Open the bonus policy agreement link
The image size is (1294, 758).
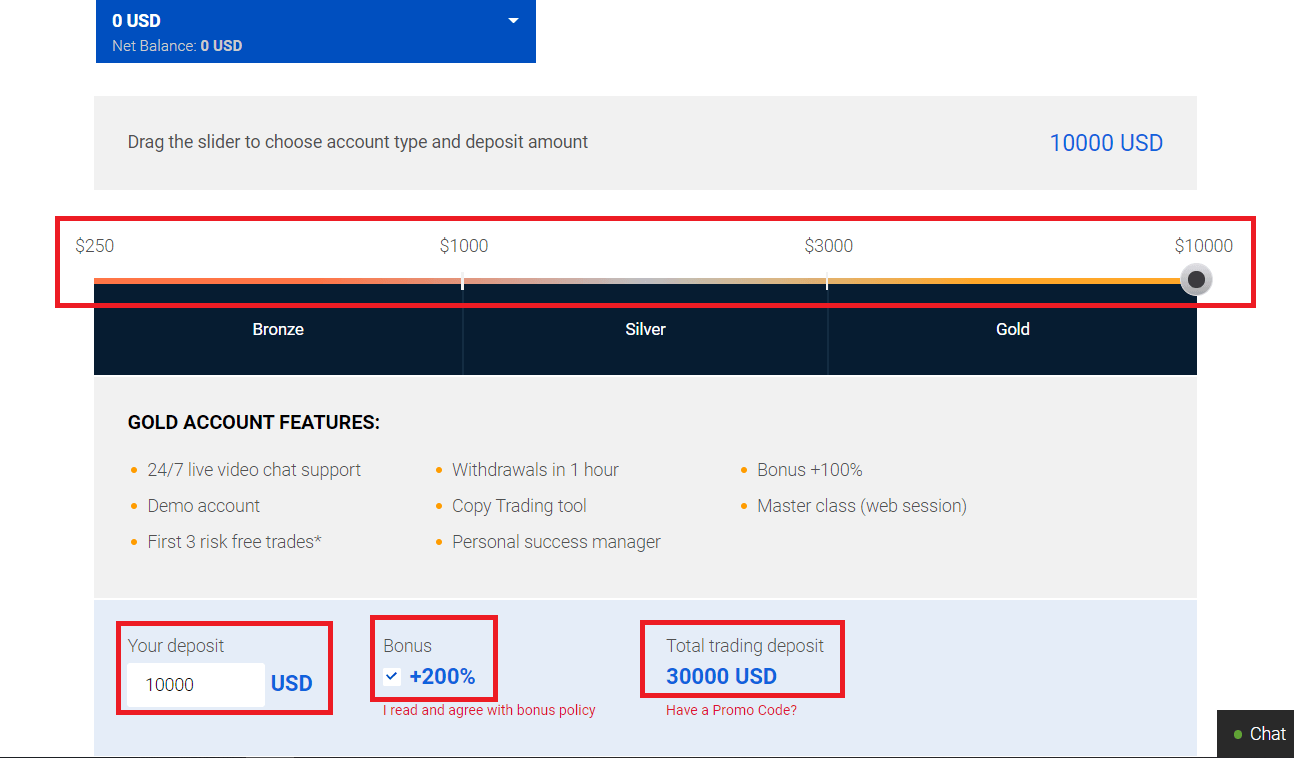click(x=489, y=710)
